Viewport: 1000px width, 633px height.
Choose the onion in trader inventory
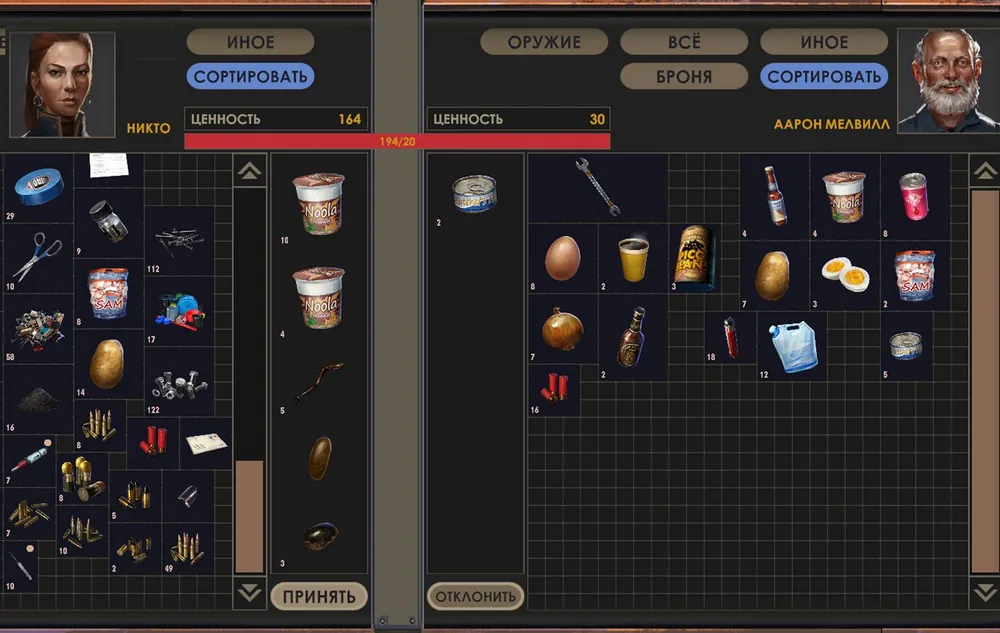(562, 328)
